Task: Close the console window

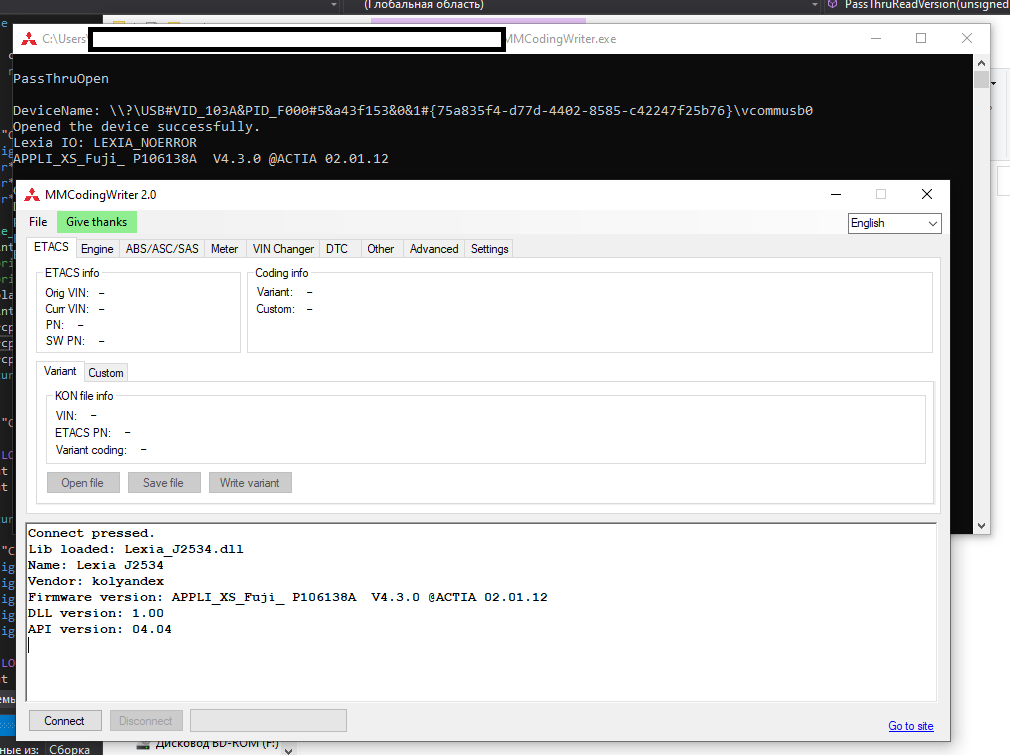Action: tap(967, 39)
